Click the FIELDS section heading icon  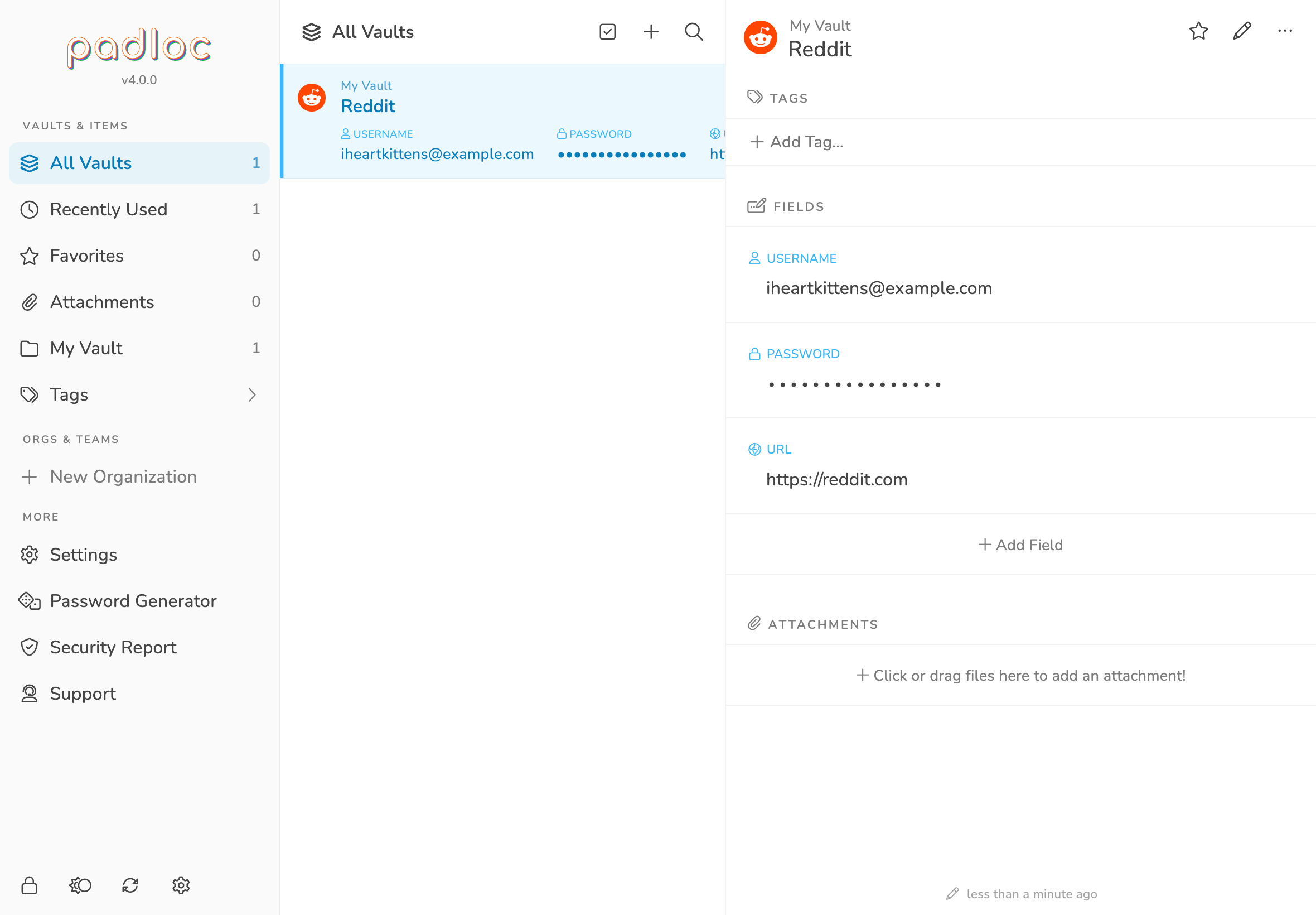pyautogui.click(x=756, y=205)
